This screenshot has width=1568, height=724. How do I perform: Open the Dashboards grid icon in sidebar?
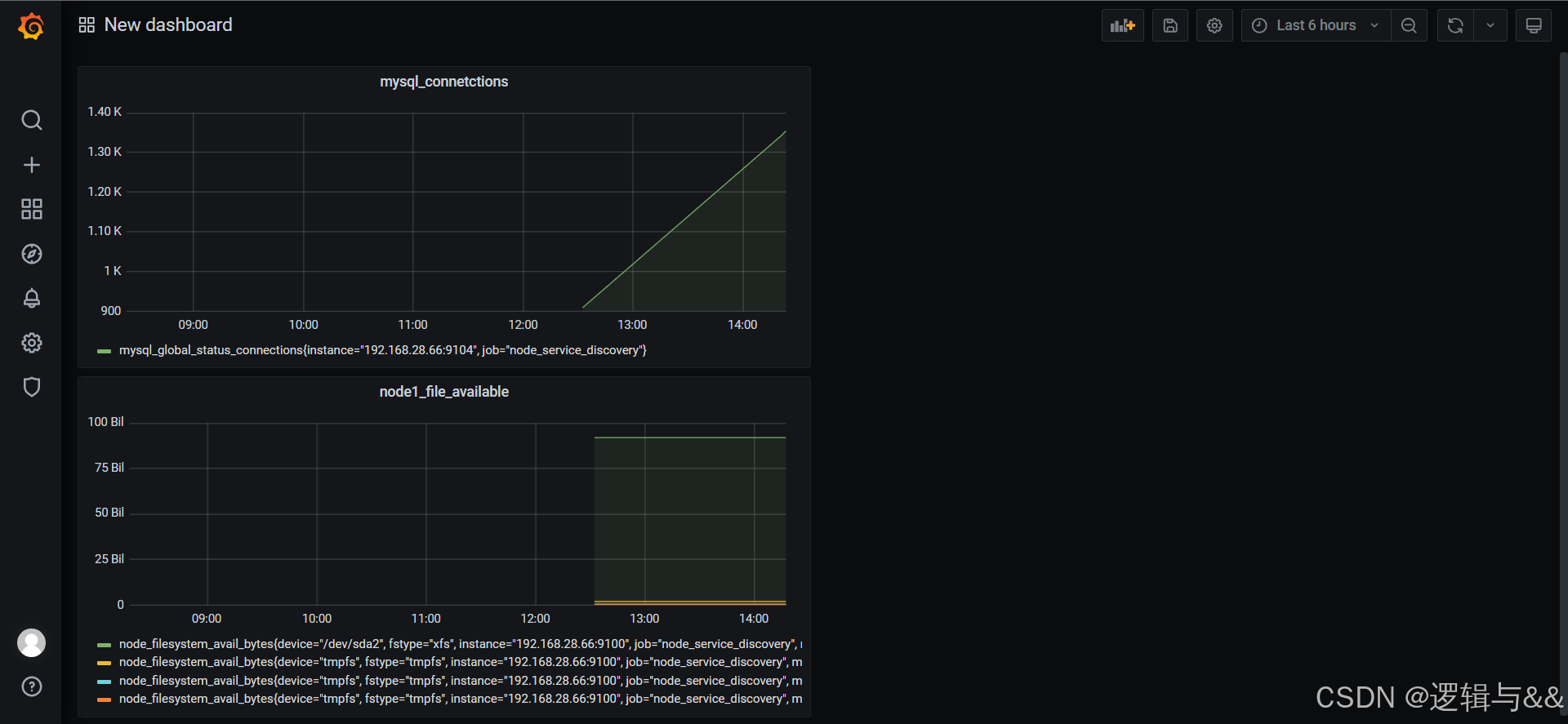pos(31,209)
